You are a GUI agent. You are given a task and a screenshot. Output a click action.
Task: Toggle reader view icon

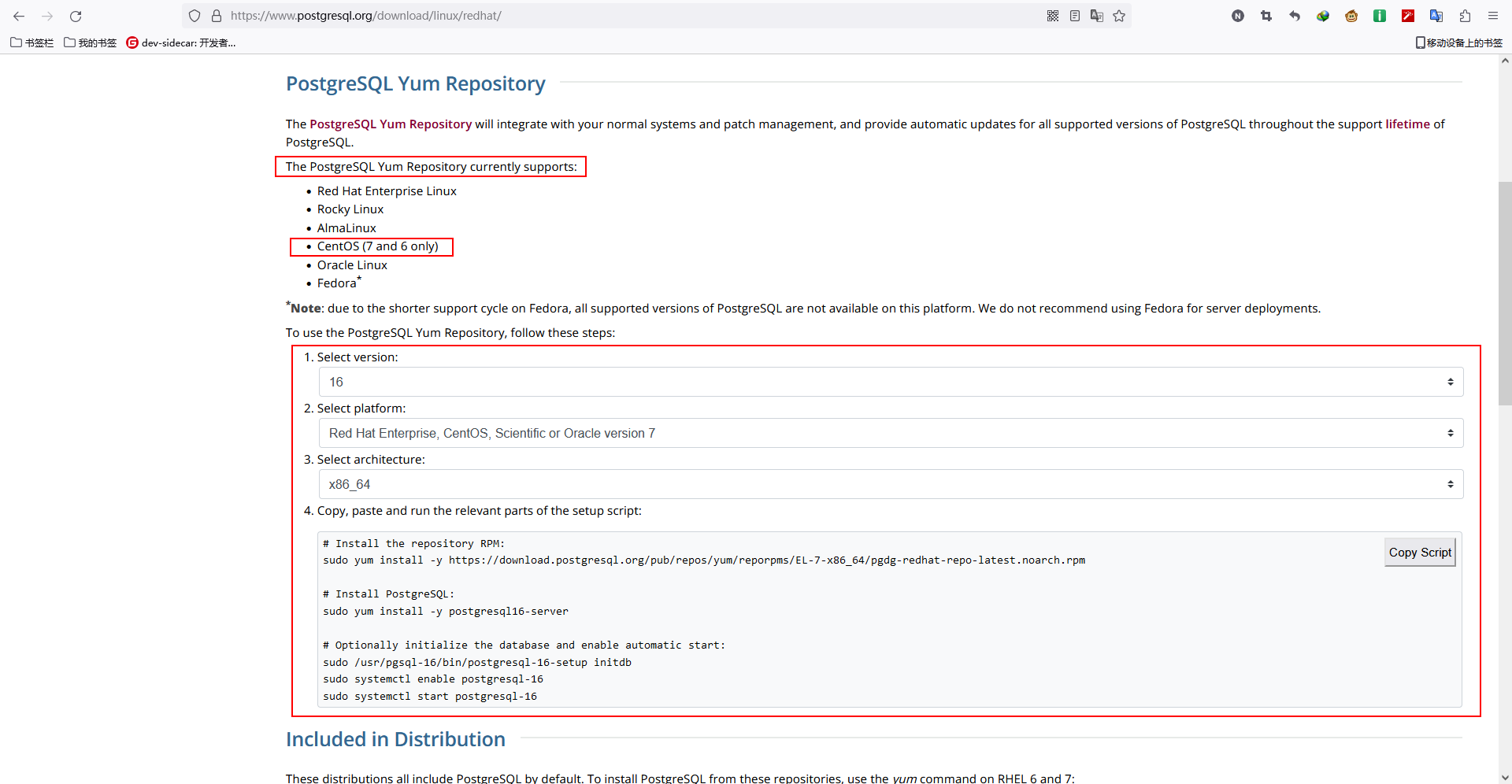(1075, 16)
